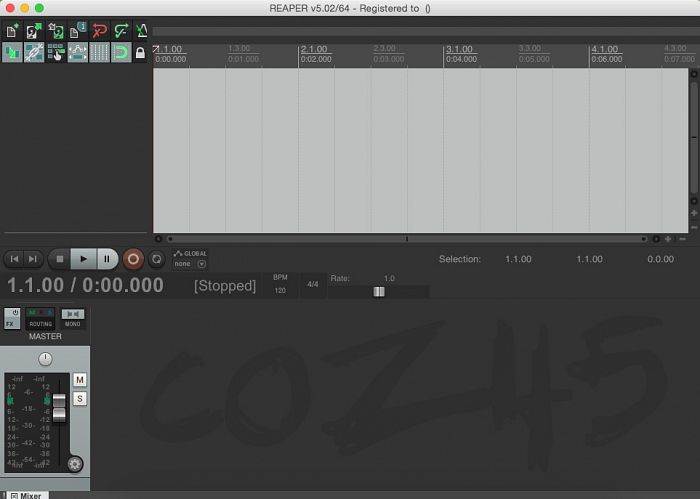Click the transport Stop button
The width and height of the screenshot is (700, 499).
pos(60,259)
